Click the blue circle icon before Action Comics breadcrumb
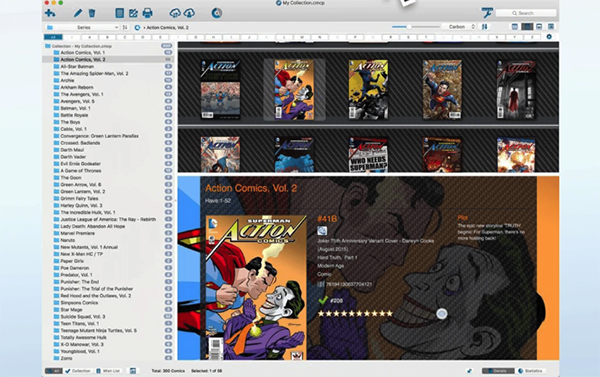Screen dimensions: 600x377 (x=137, y=28)
